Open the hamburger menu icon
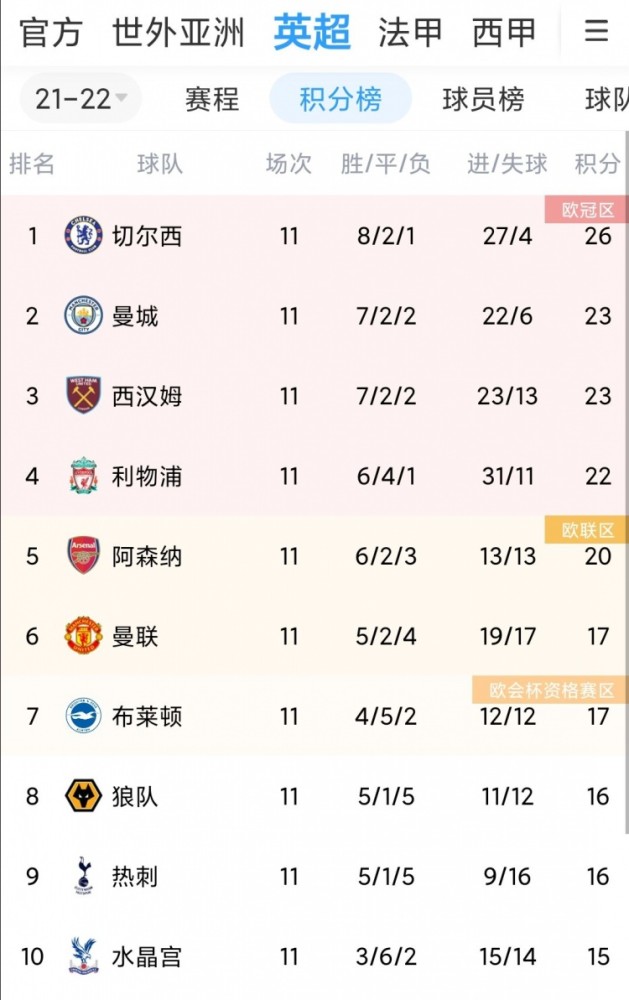Screen dimensions: 629x1000 596,31
